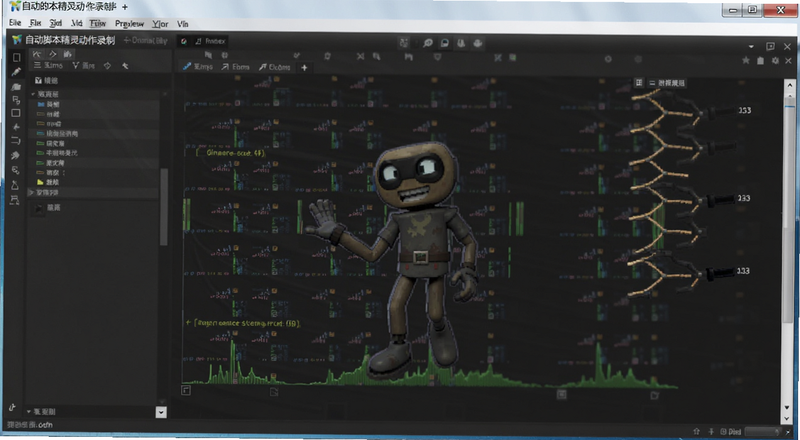800x440 pixels.
Task: Click the bottom-most icon in left sidebar
Action: coord(12,407)
